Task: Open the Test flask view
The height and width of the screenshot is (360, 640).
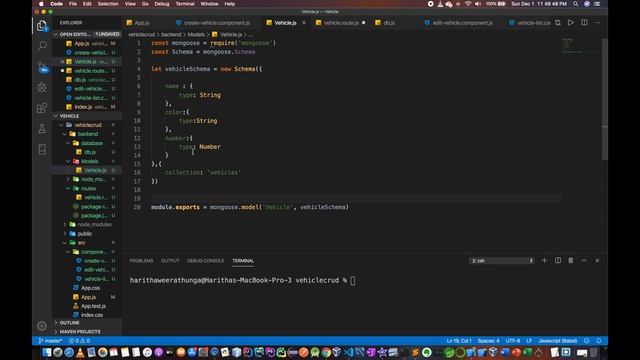Action: (x=42, y=129)
